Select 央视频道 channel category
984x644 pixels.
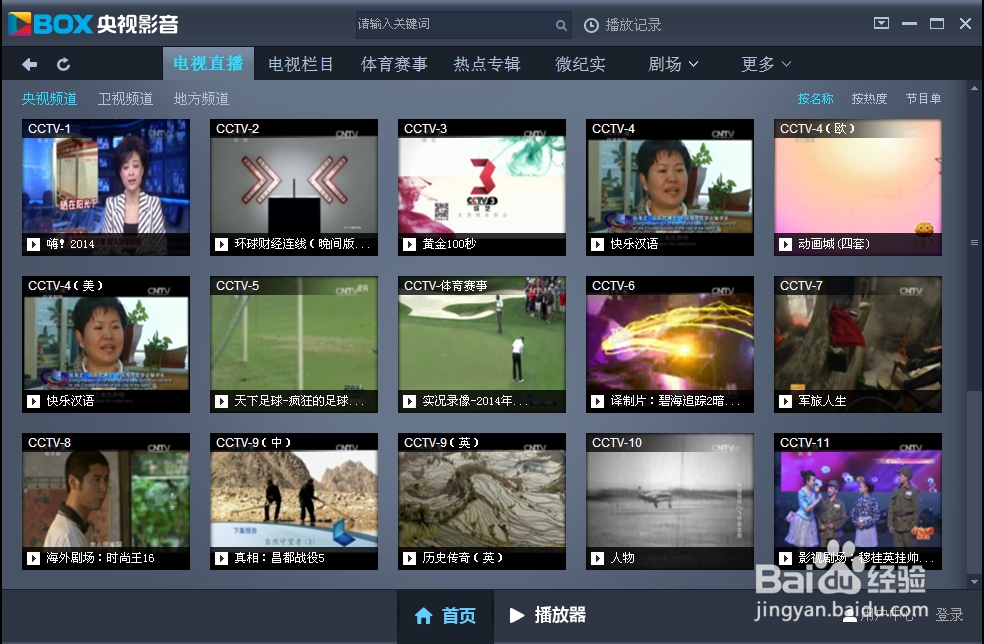[x=50, y=99]
